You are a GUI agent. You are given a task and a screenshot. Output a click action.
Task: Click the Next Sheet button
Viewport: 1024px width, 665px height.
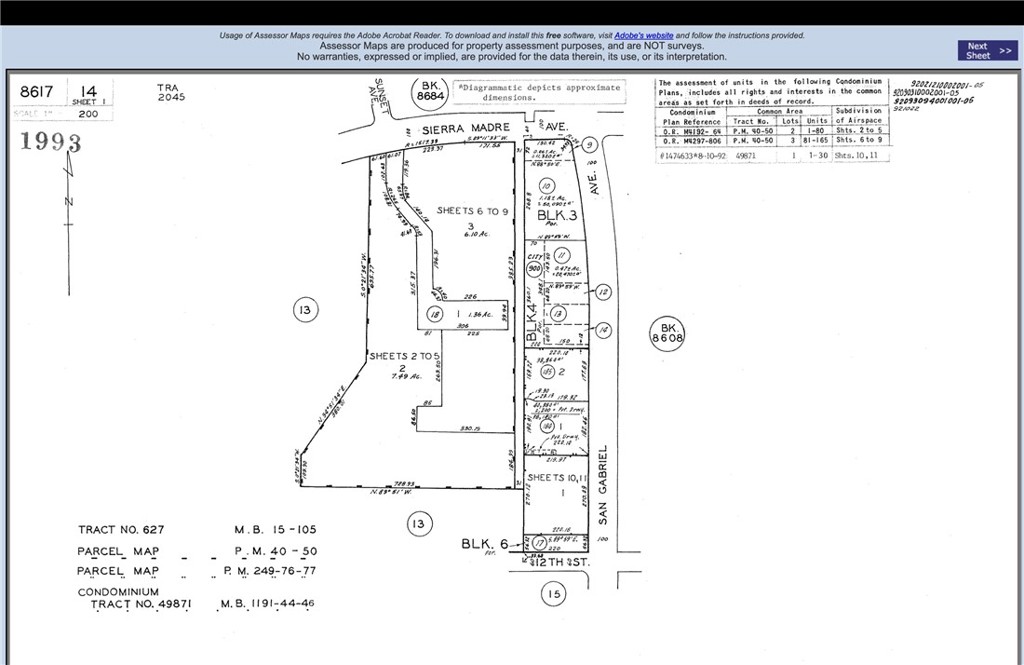tap(987, 51)
